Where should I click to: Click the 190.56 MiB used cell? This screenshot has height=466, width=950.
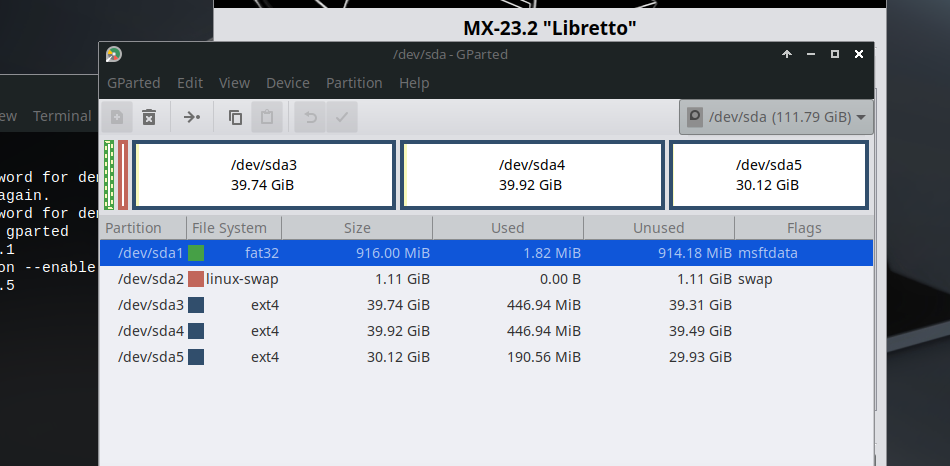point(544,357)
